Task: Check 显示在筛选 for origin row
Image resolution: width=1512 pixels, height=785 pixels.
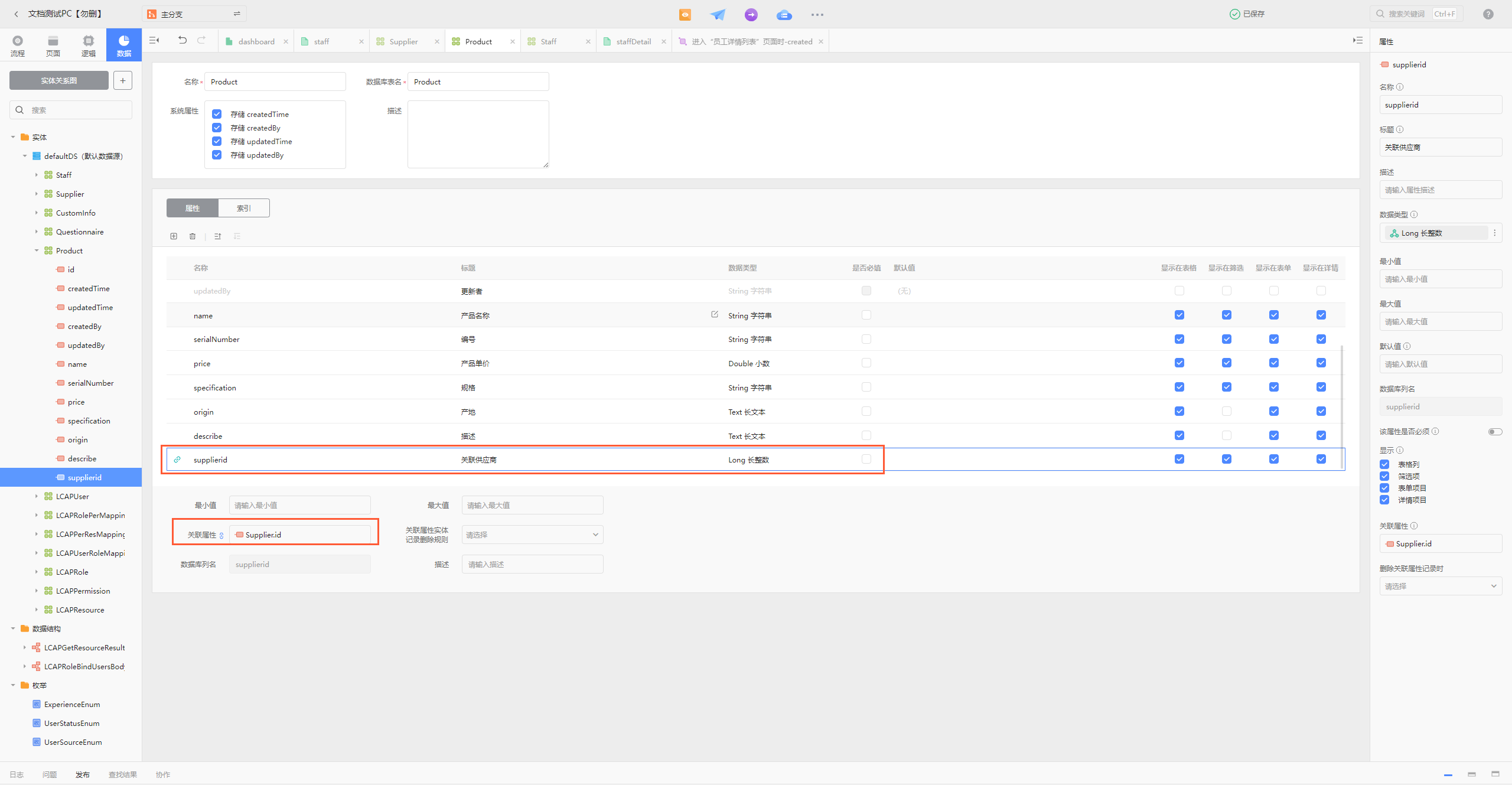Action: click(x=1227, y=411)
